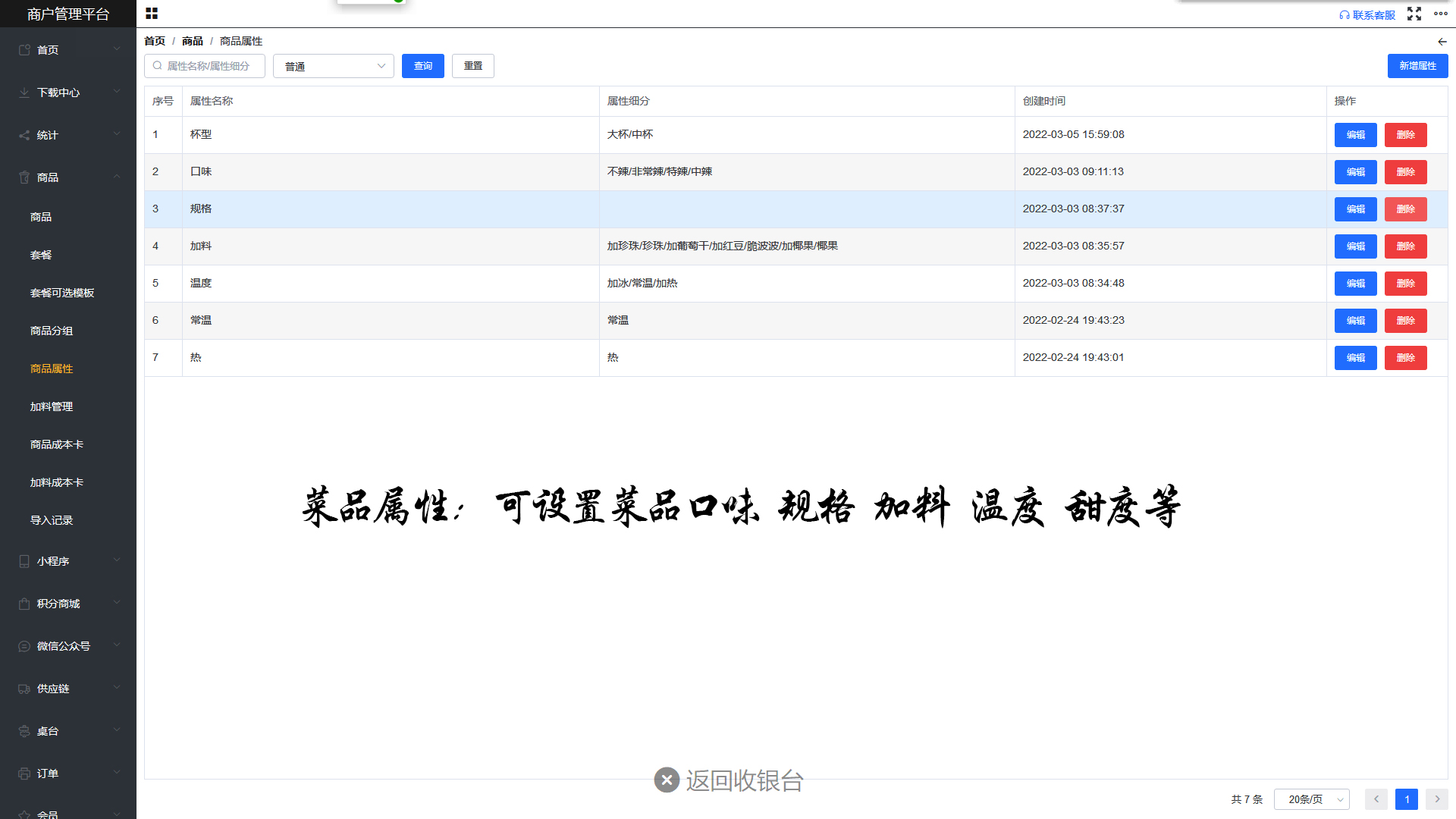Click the 新增属性 button
The image size is (1456, 819).
[x=1417, y=66]
